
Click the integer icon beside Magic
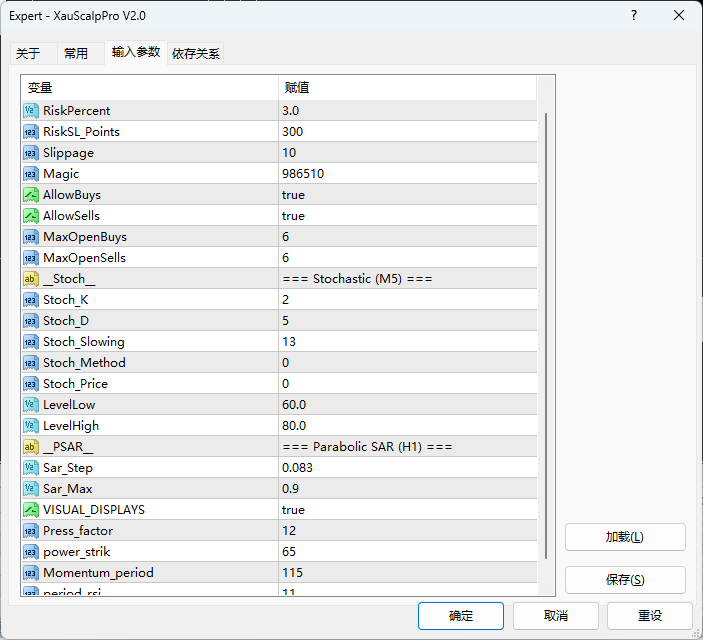point(31,174)
